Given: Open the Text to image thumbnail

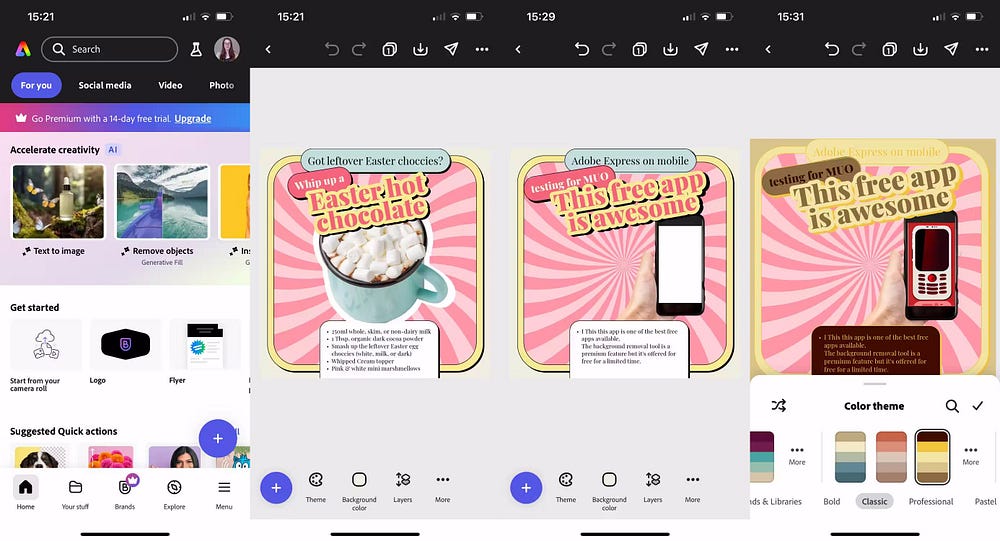Looking at the screenshot, I should [58, 202].
